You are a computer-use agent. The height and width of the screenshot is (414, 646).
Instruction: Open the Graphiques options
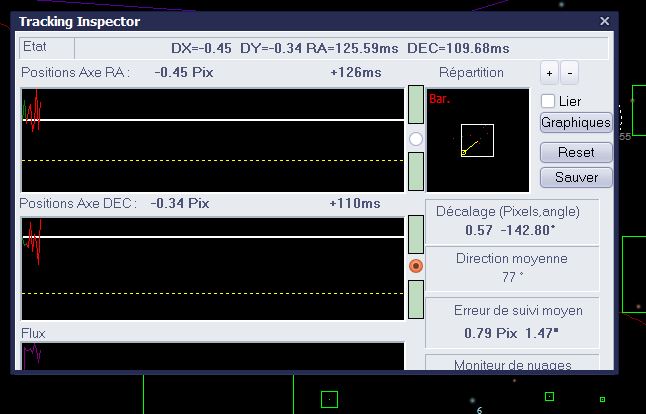[x=575, y=123]
